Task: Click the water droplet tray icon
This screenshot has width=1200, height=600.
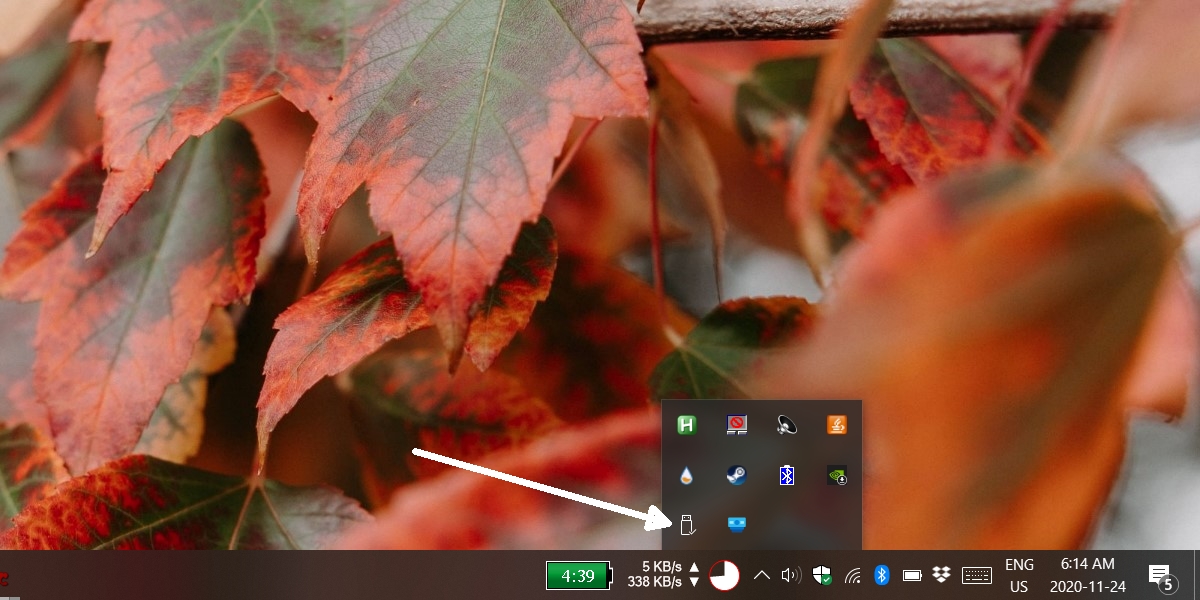Action: (x=687, y=476)
